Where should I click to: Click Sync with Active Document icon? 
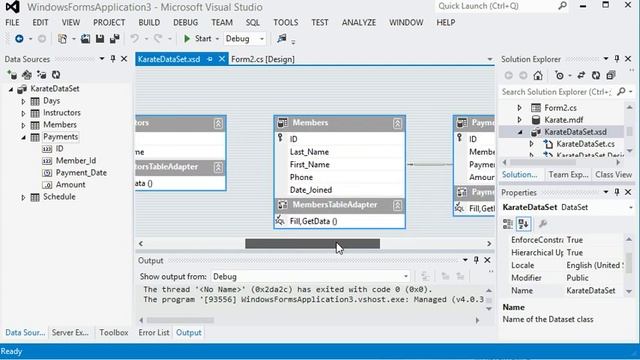coord(581,76)
